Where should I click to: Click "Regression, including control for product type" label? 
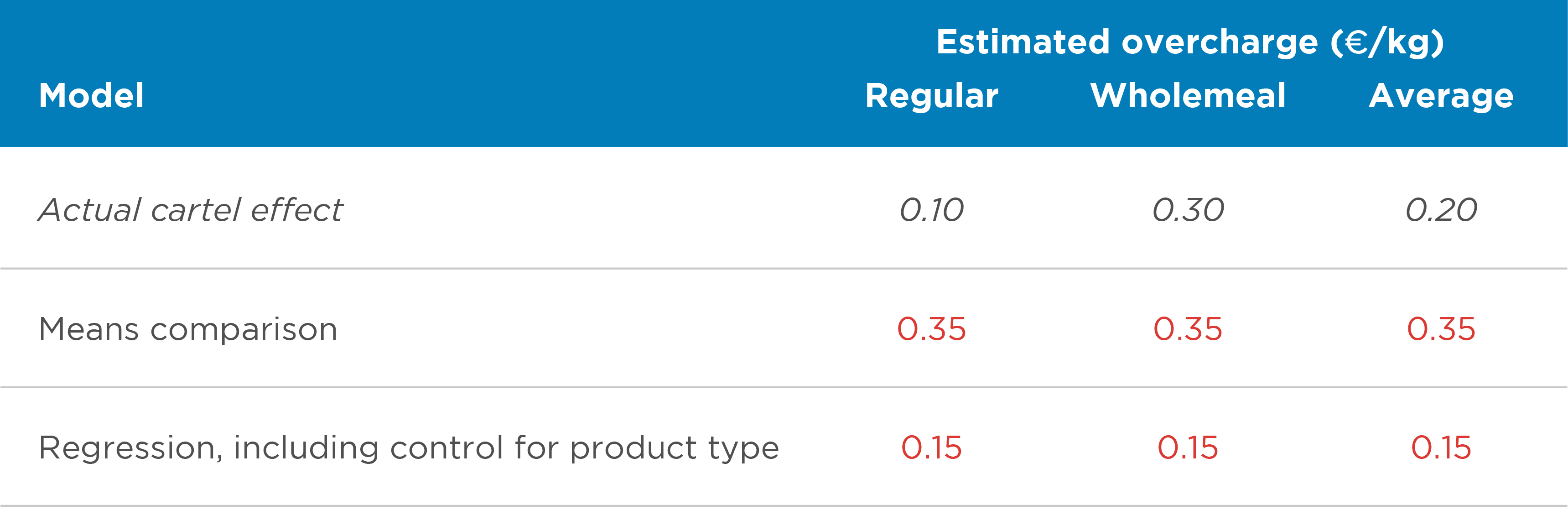[x=409, y=448]
